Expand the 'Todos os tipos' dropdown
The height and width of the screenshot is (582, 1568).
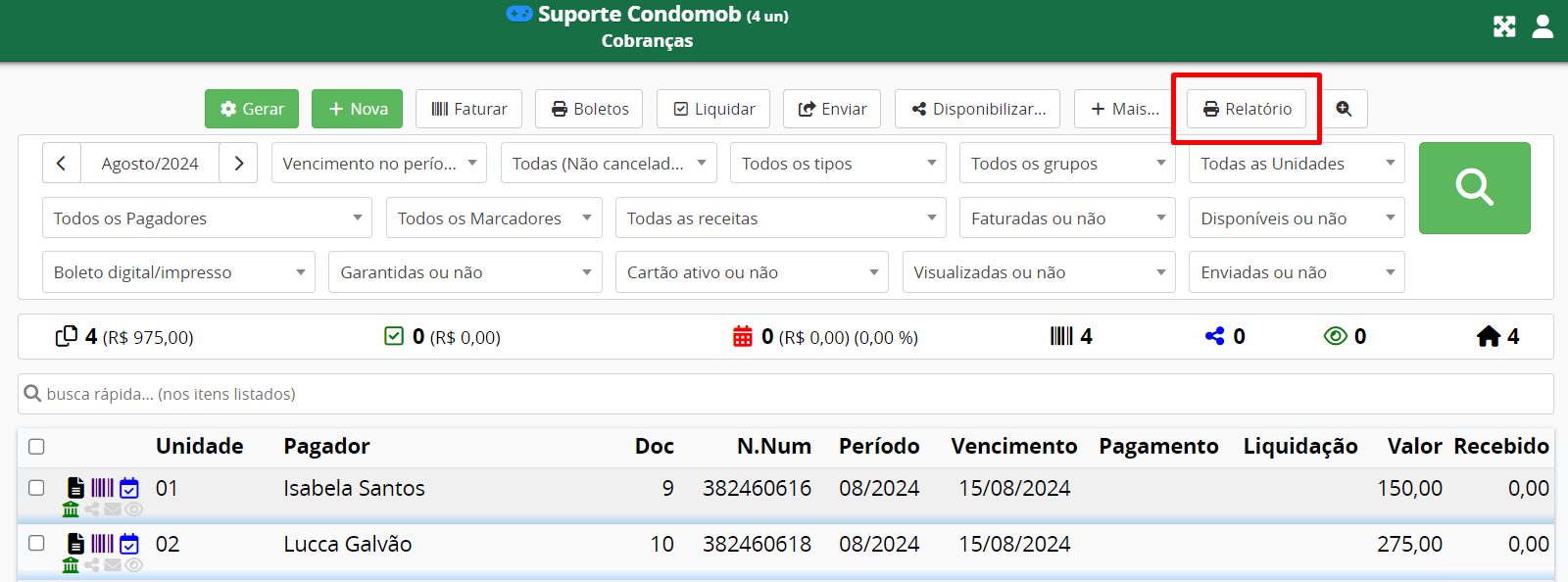point(838,164)
